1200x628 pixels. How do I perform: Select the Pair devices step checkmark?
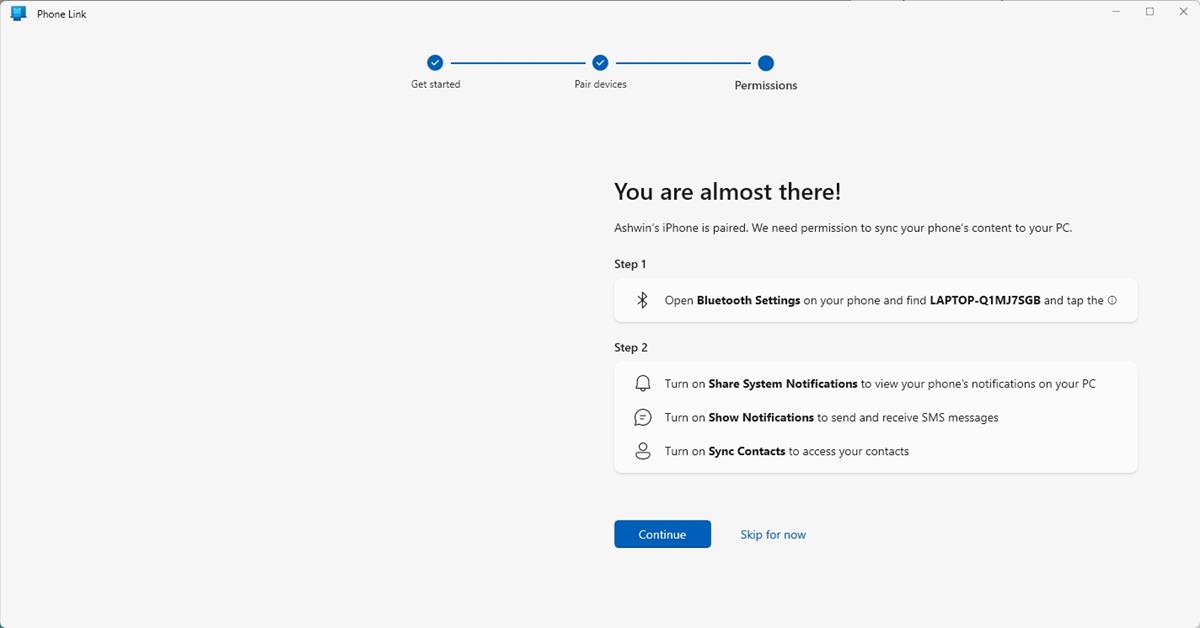point(600,63)
